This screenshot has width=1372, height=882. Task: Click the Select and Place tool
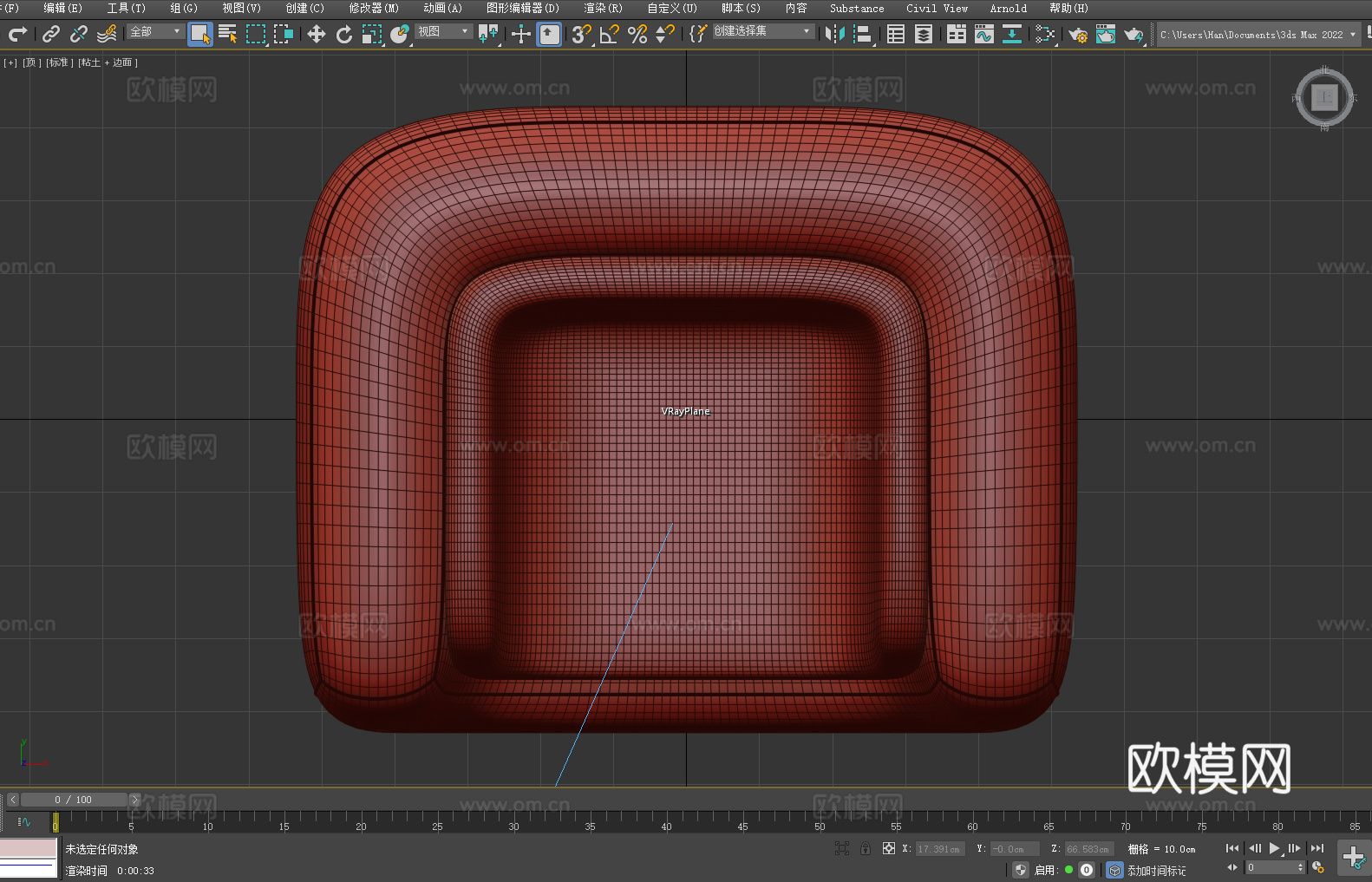point(400,34)
